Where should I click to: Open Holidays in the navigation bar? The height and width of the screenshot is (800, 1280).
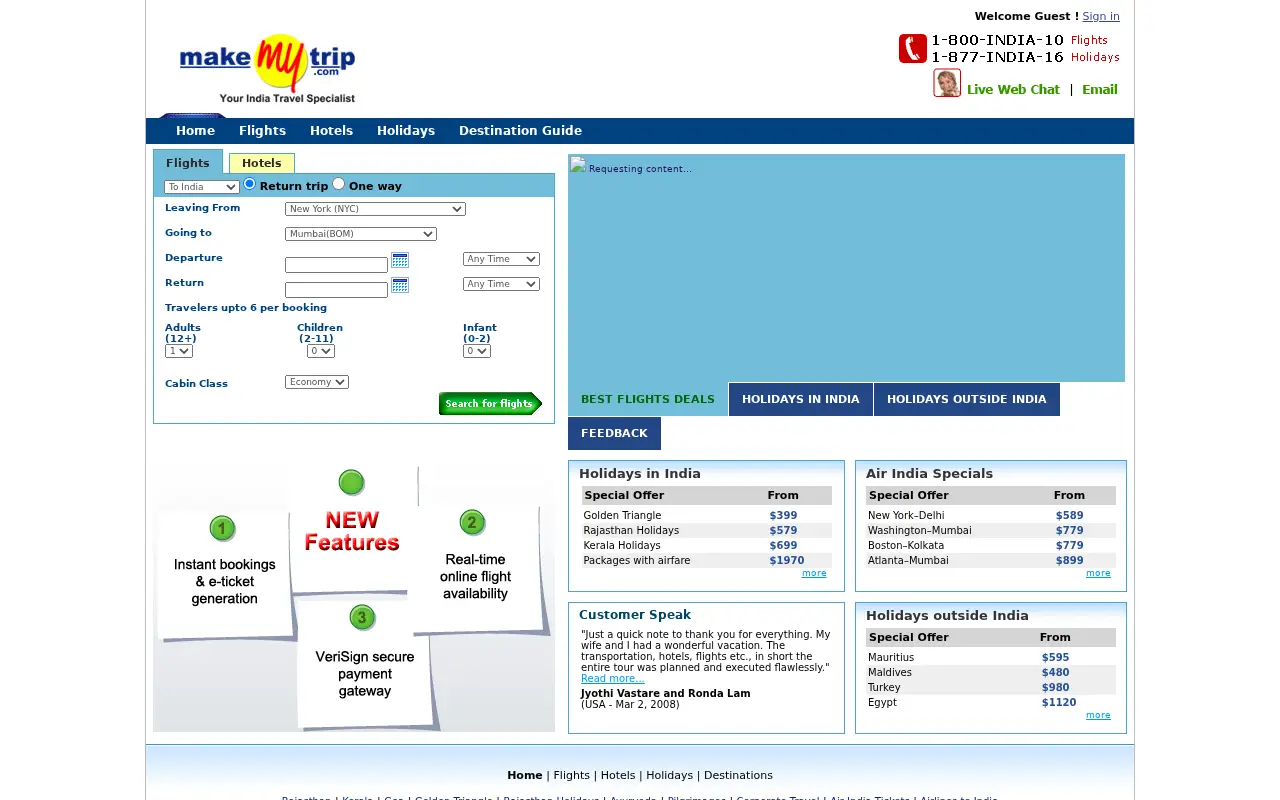tap(406, 131)
